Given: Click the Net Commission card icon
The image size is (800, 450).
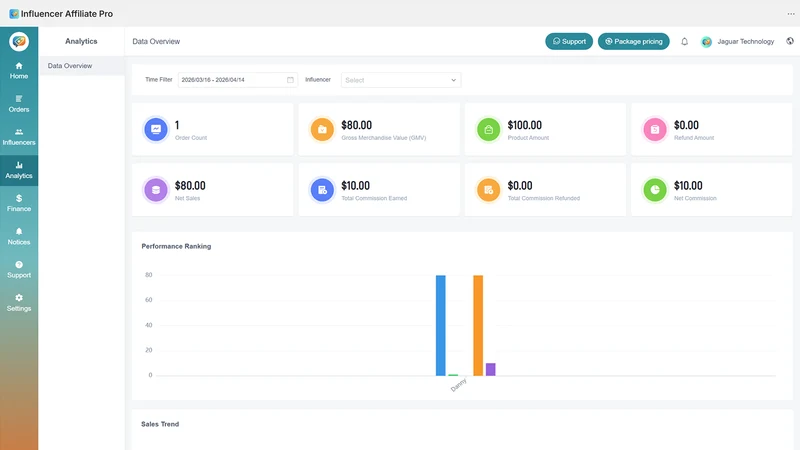Looking at the screenshot, I should (x=655, y=190).
